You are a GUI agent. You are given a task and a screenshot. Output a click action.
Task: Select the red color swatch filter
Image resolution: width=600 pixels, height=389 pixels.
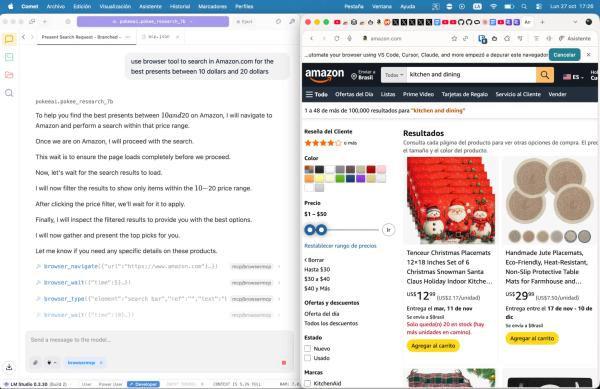pos(371,169)
